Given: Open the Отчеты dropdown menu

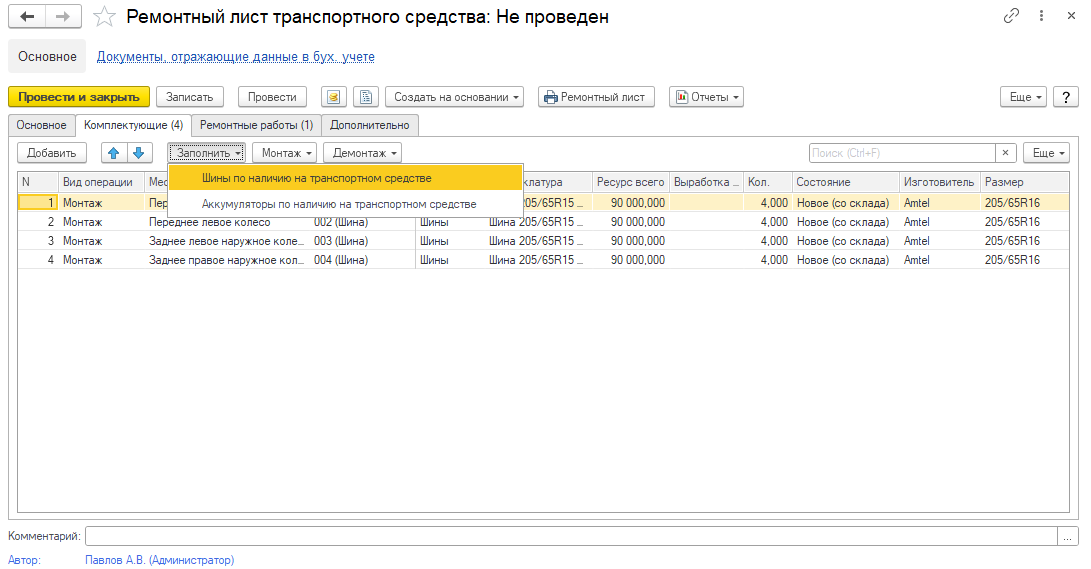Looking at the screenshot, I should 706,97.
